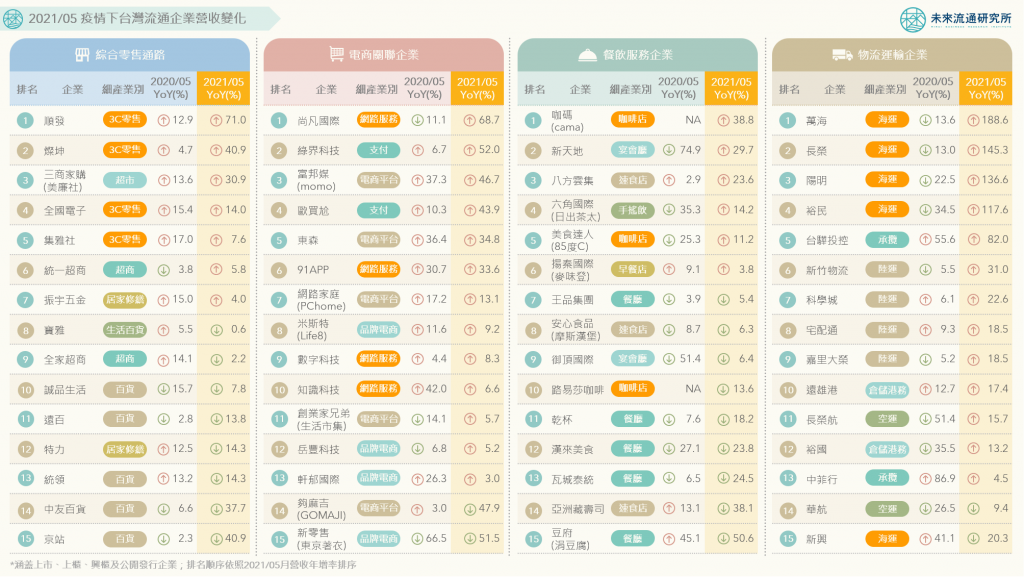The image size is (1024, 577).
Task: Click the company name 八方雲集
Action: click(572, 181)
